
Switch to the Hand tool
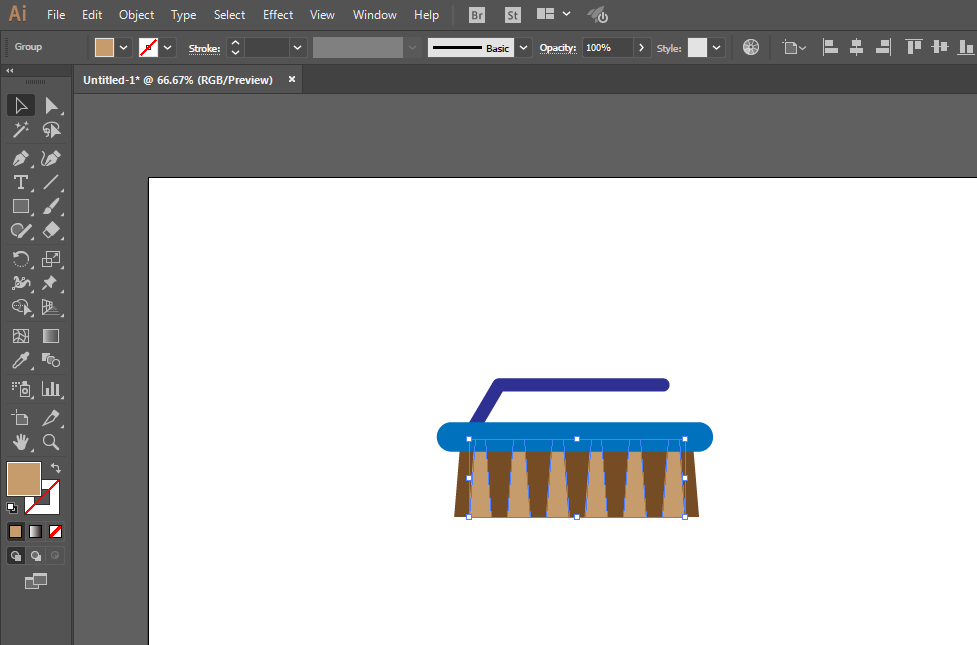pyautogui.click(x=20, y=441)
